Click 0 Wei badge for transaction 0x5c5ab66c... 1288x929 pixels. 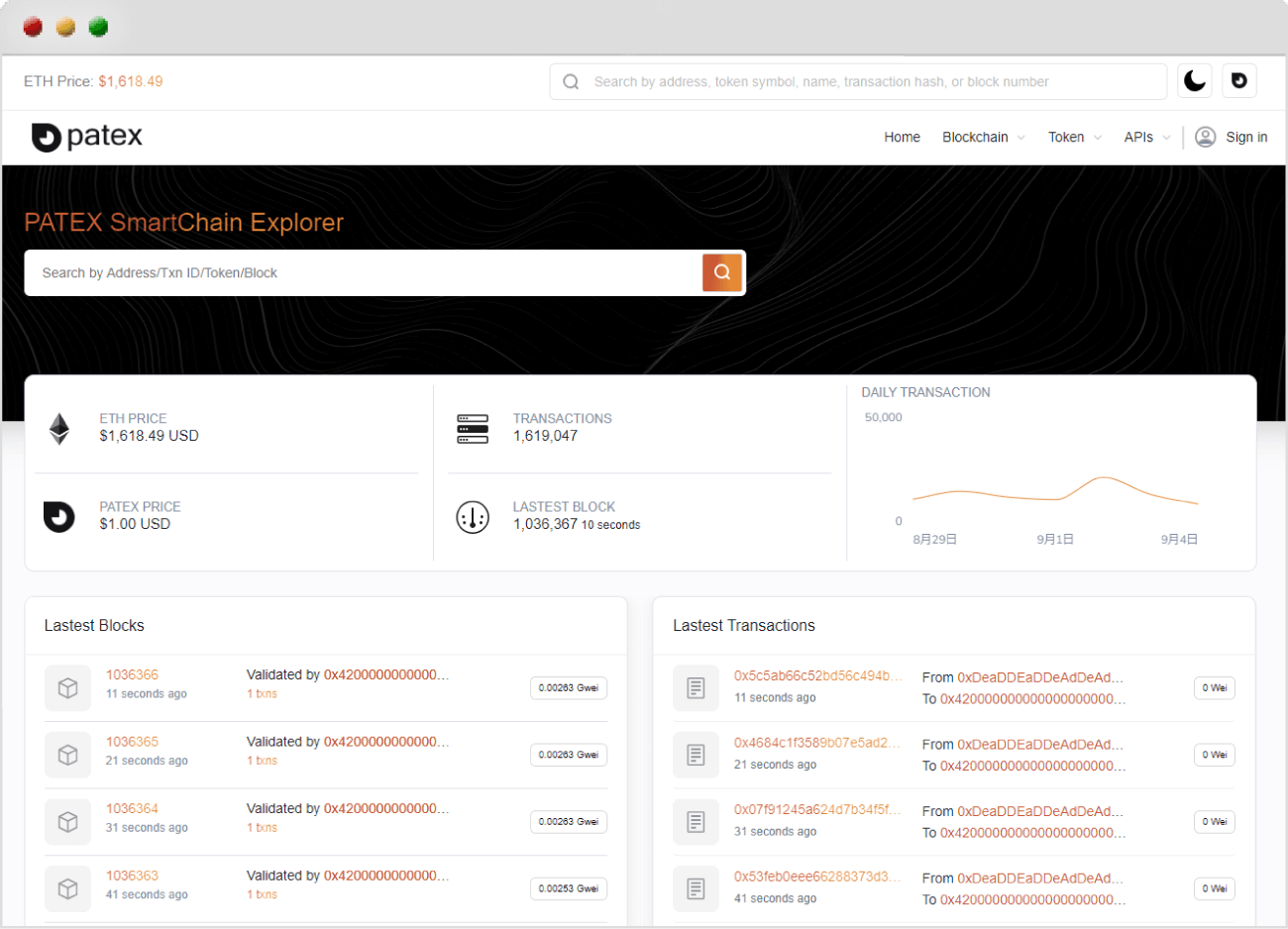[1214, 687]
